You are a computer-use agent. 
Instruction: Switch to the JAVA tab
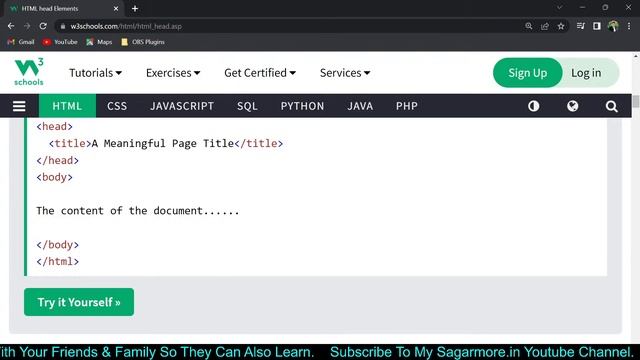360,106
